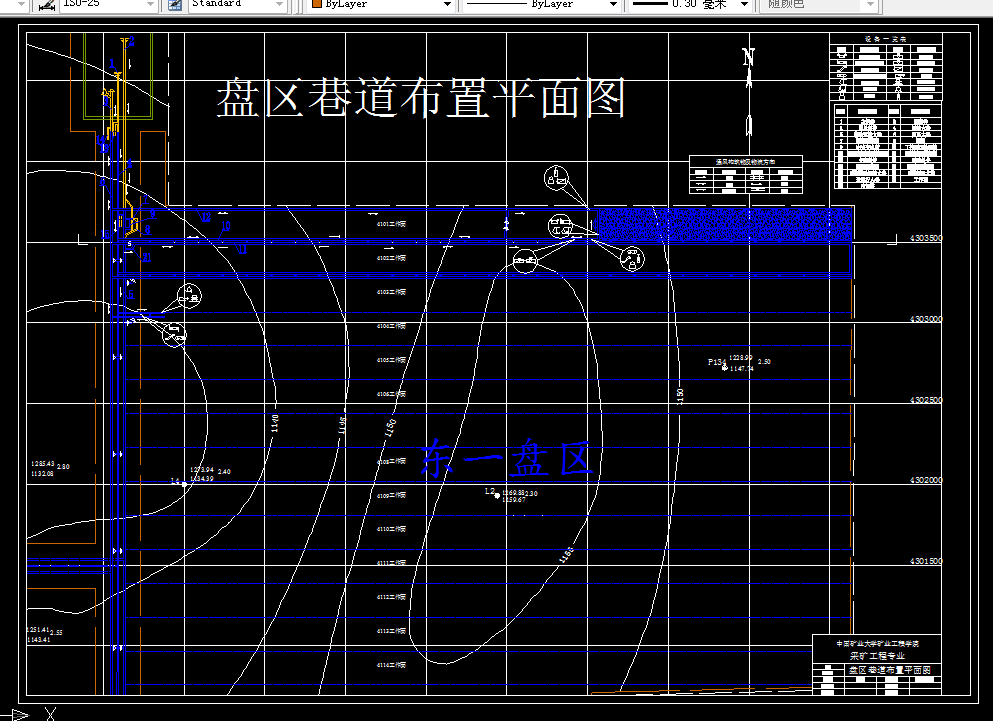Screen dimensions: 993x721
Task: Click the 4301500 coordinate label
Action: (926, 561)
